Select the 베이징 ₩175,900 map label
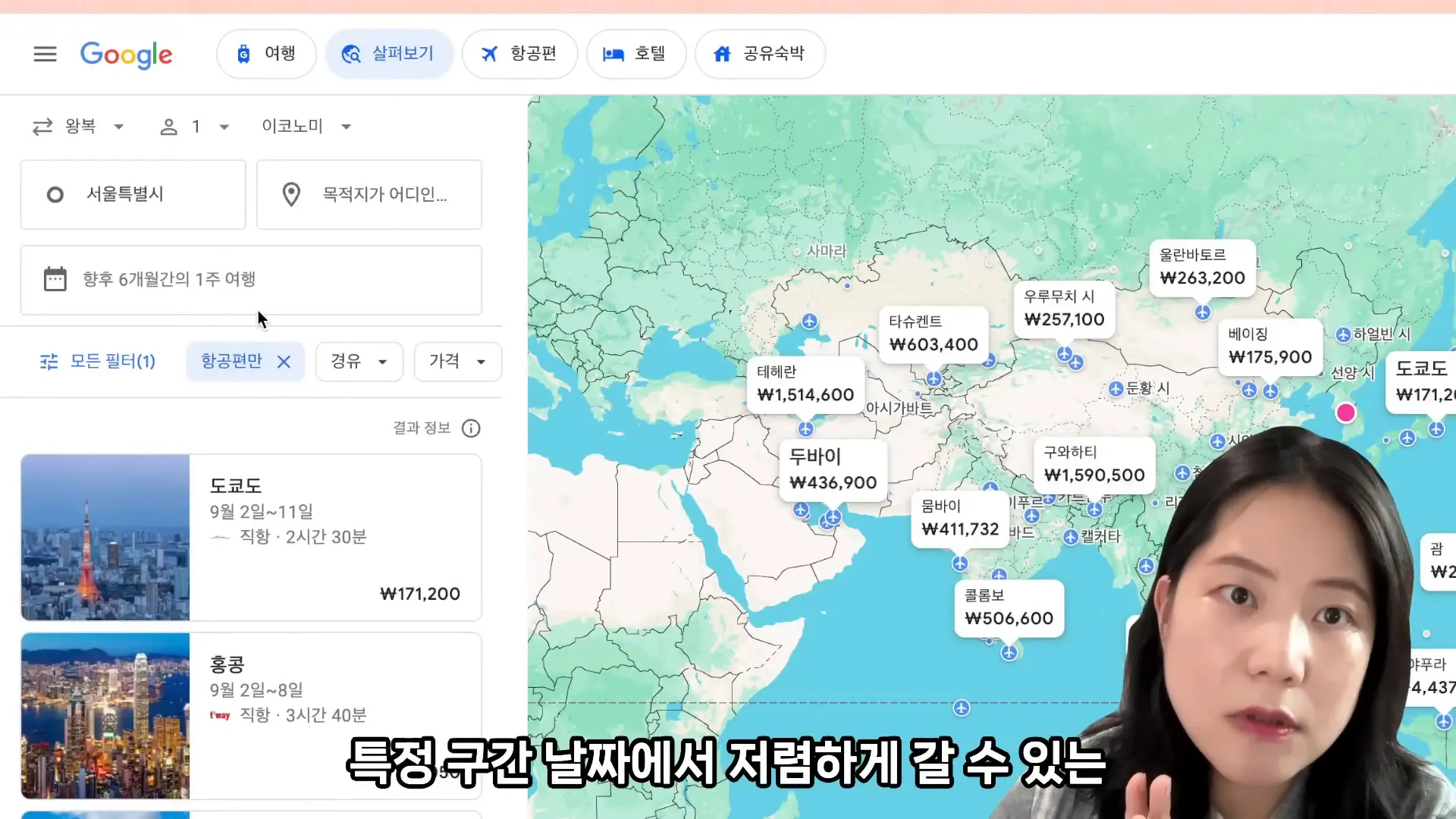This screenshot has height=819, width=1456. tap(1270, 347)
